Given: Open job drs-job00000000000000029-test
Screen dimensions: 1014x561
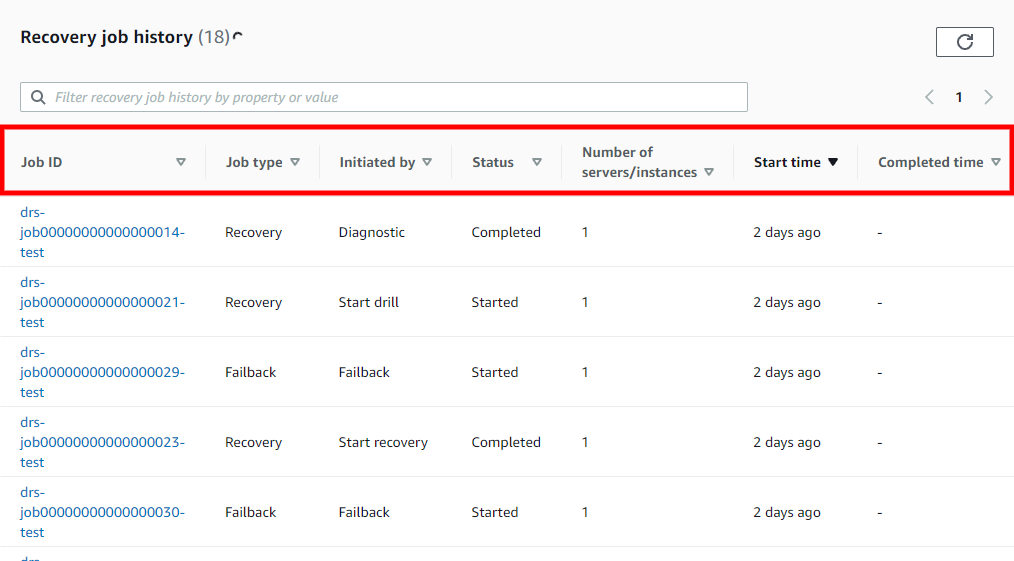Looking at the screenshot, I should (x=102, y=372).
